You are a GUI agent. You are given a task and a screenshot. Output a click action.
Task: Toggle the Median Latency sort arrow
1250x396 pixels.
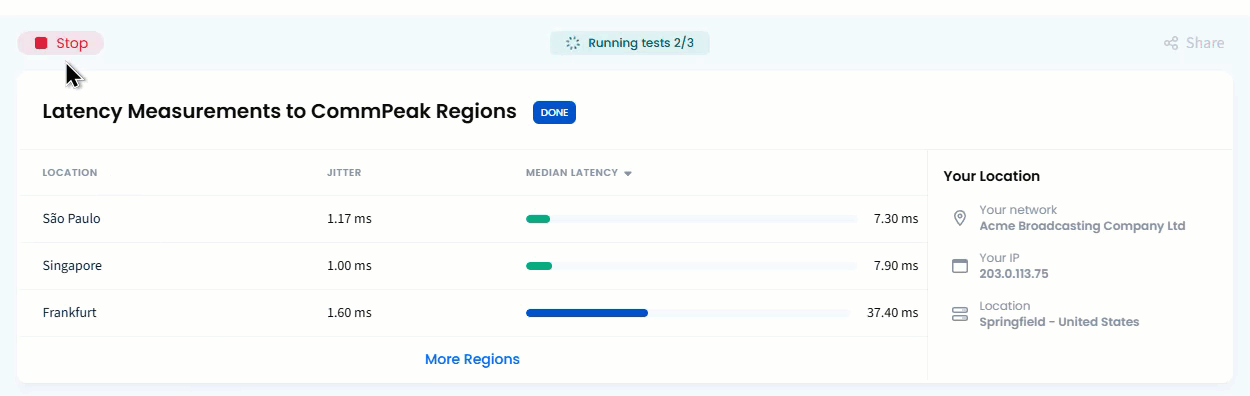coord(628,174)
